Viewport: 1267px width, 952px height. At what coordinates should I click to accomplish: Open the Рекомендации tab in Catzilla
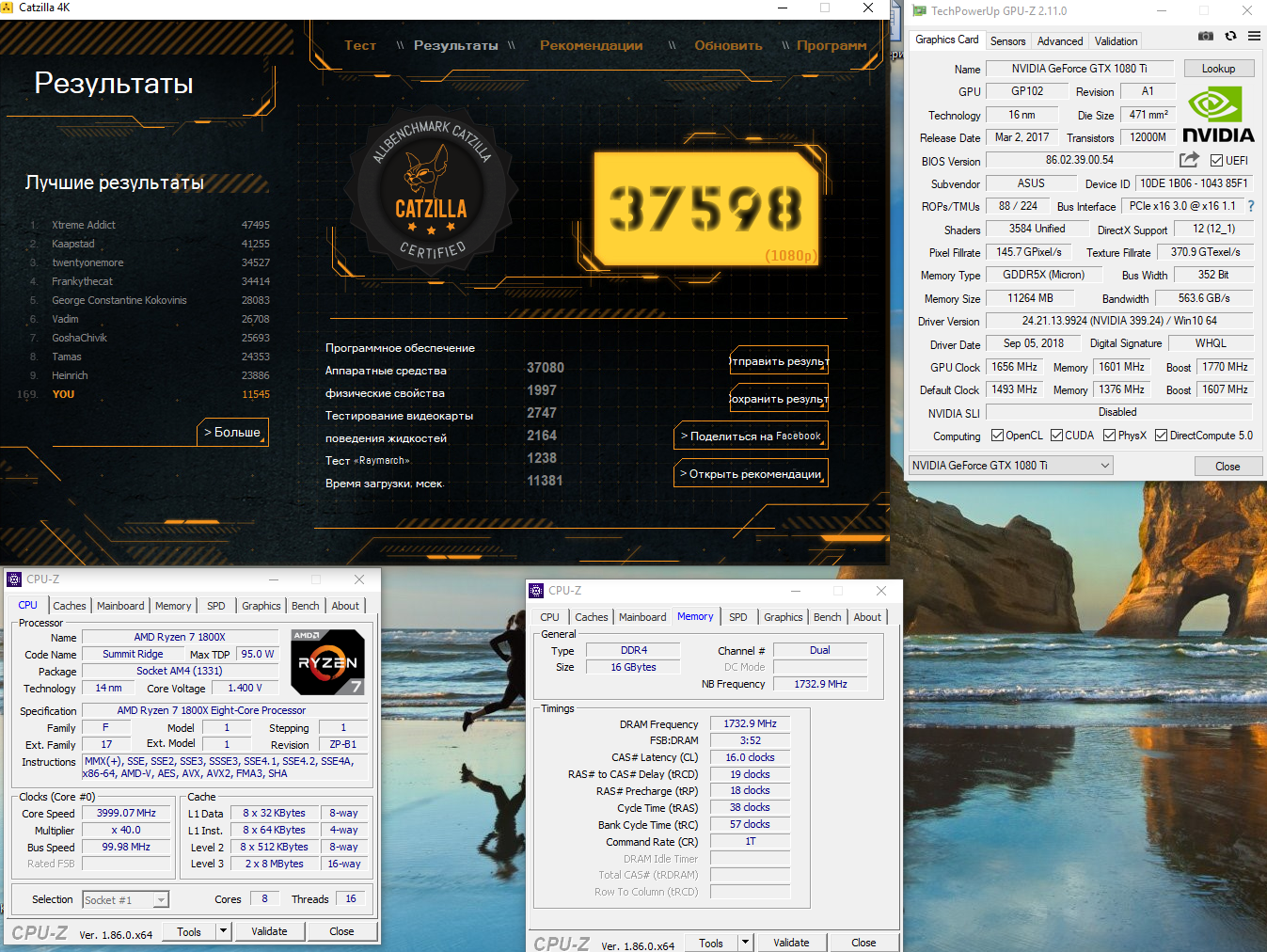pyautogui.click(x=592, y=45)
